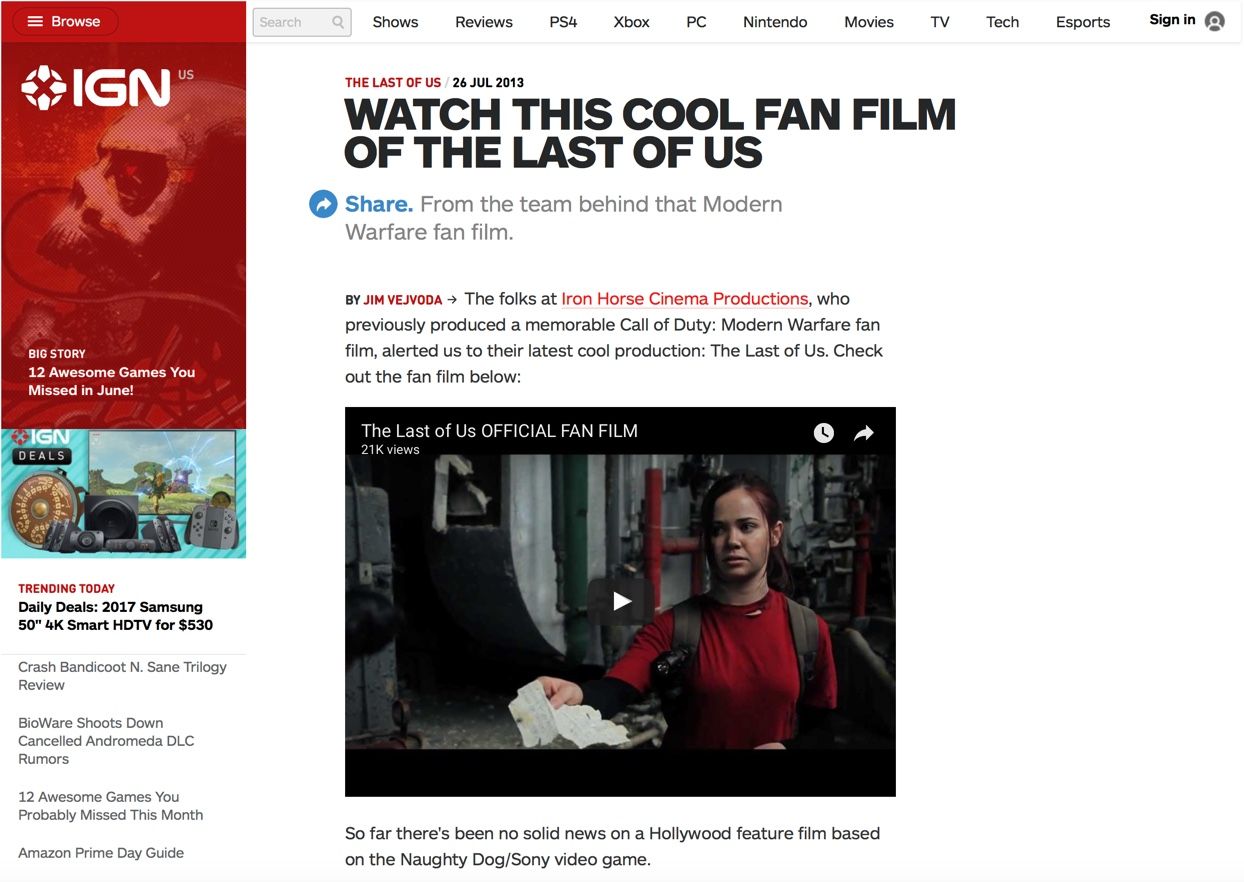
Task: Open Crash Bandicoot N. Sane Trilogy Review
Action: [x=122, y=676]
